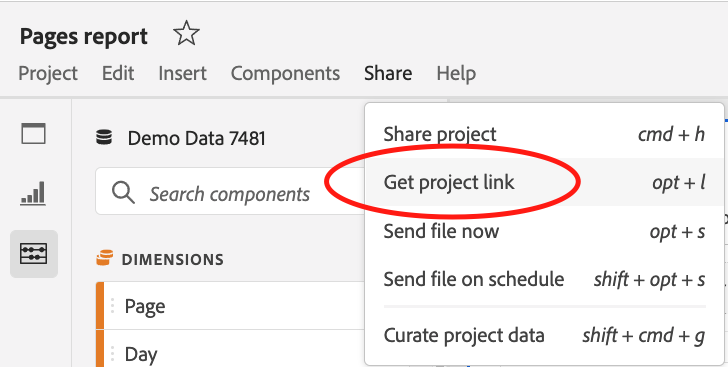Favorite the Pages report with the star icon

coord(186,34)
